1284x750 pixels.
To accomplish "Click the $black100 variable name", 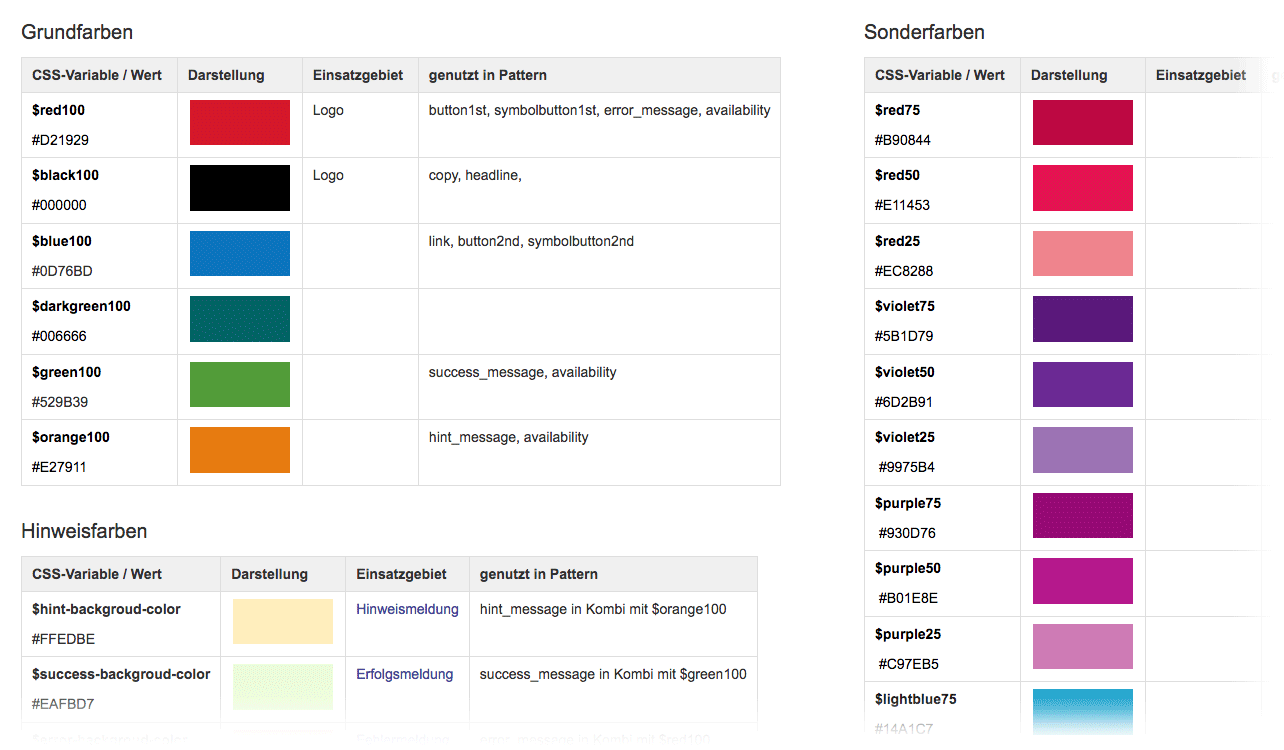I will click(x=65, y=175).
